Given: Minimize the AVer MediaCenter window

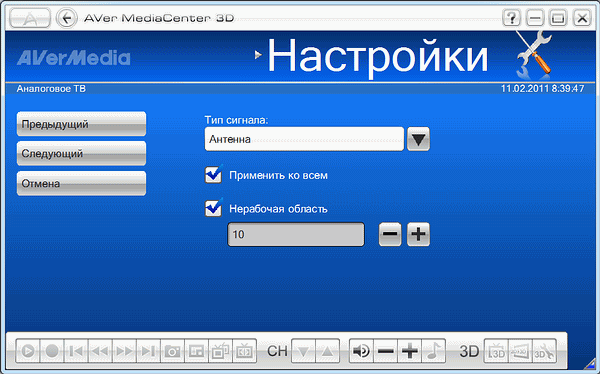Looking at the screenshot, I should click(535, 18).
